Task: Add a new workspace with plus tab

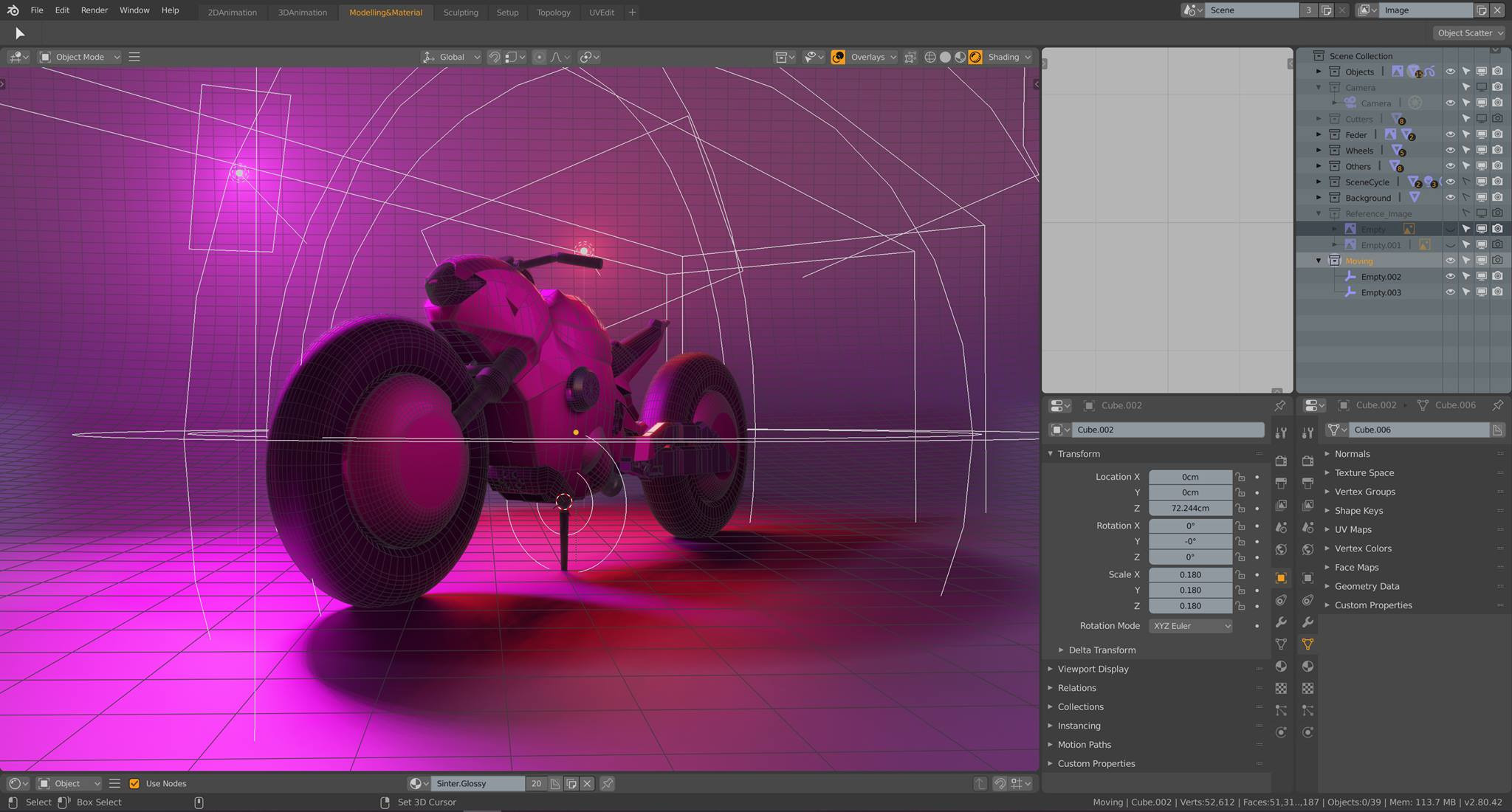Action: pos(632,12)
